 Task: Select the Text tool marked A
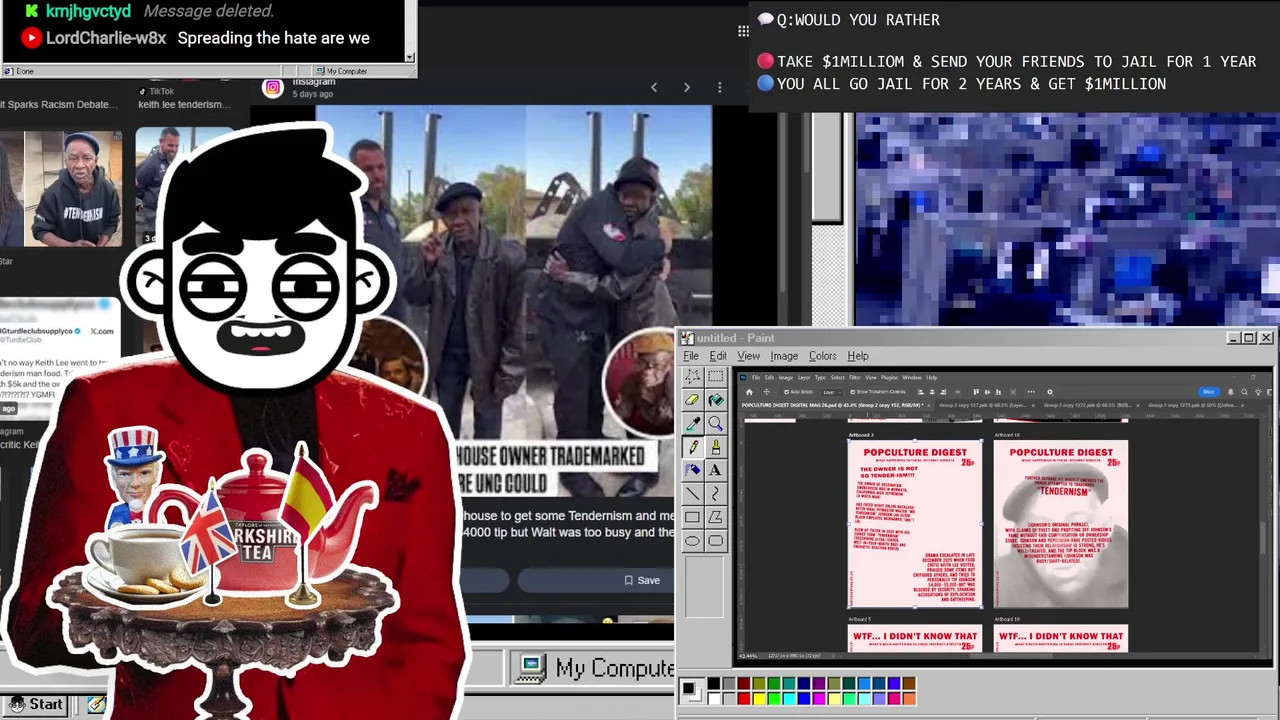[715, 470]
